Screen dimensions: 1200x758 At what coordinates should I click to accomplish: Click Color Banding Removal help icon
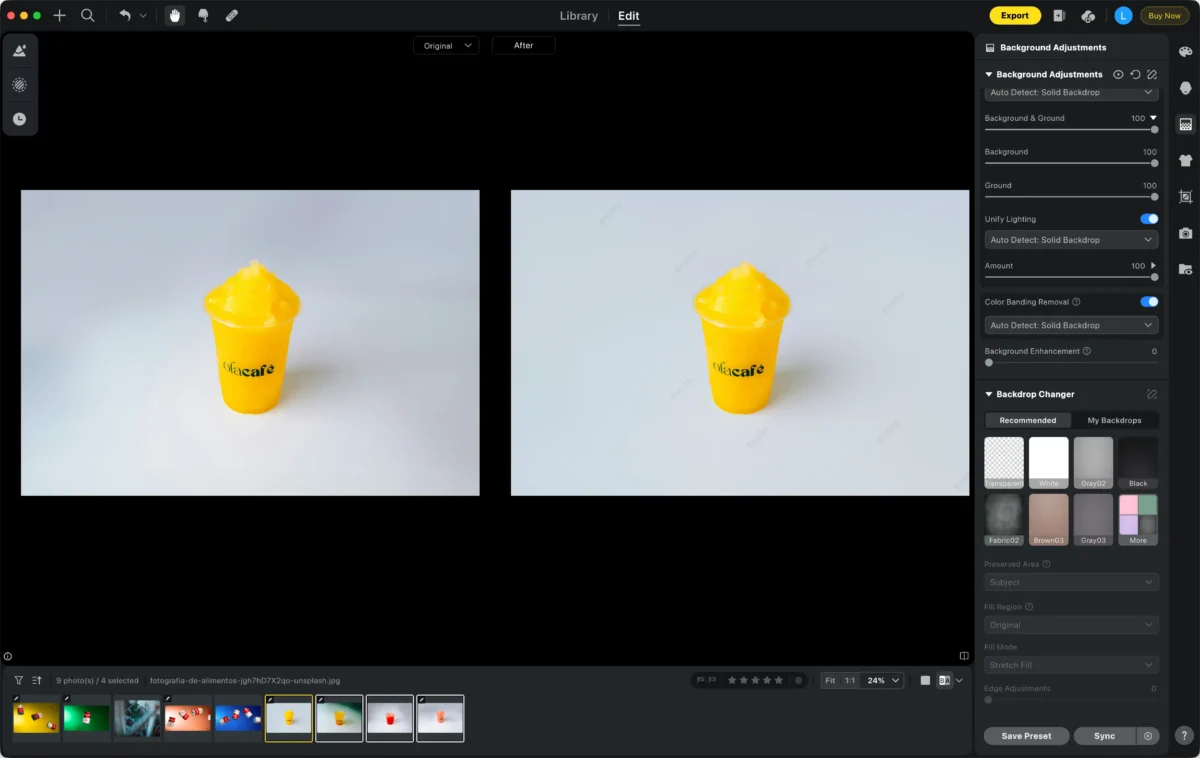(x=1076, y=301)
